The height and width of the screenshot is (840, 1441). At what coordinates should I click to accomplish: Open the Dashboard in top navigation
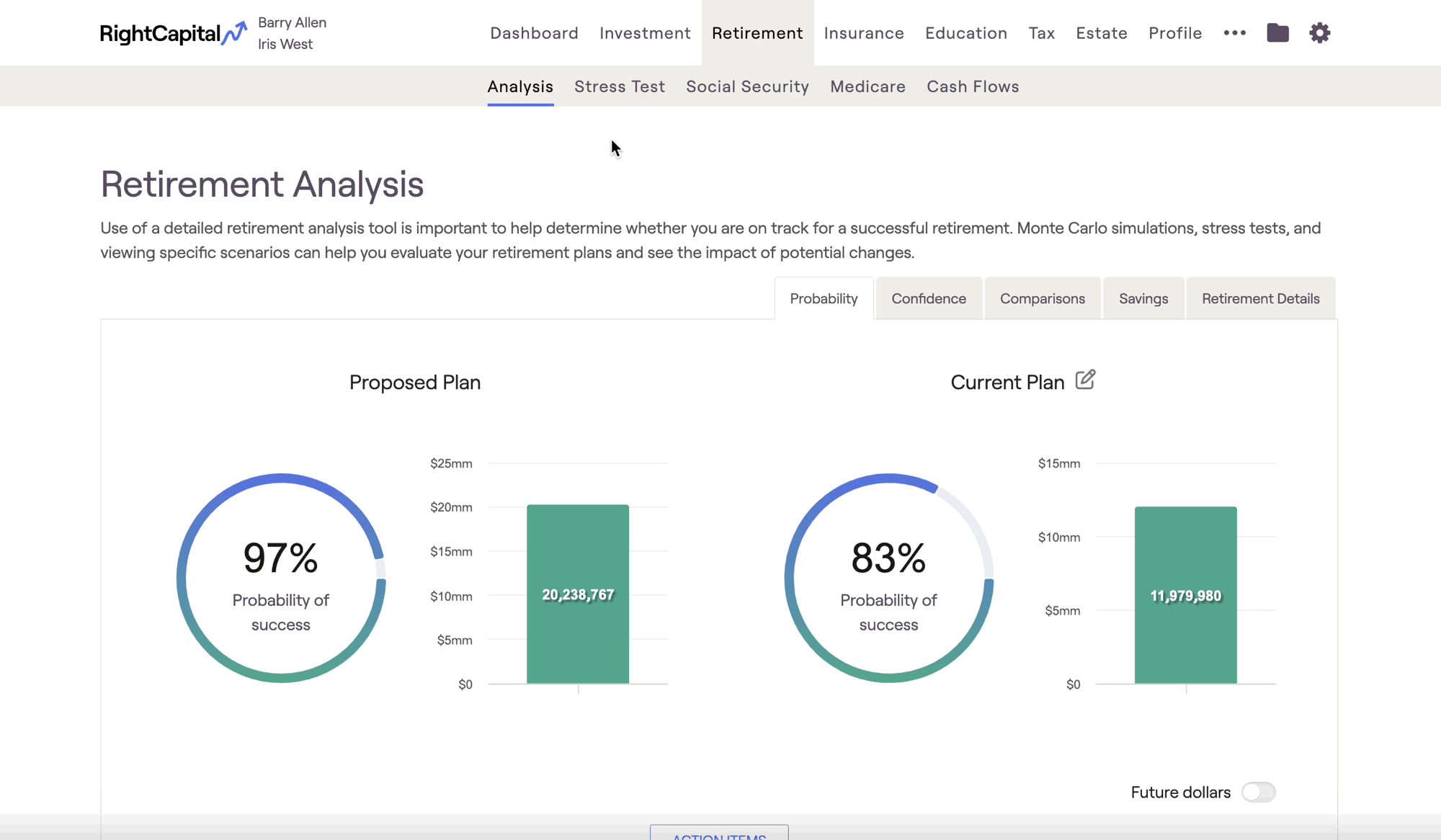click(534, 33)
